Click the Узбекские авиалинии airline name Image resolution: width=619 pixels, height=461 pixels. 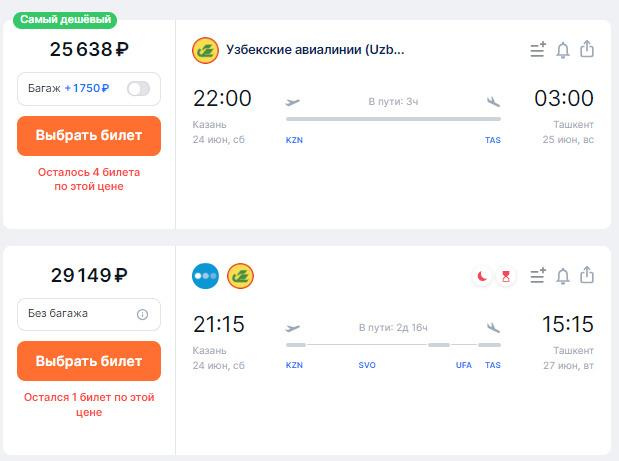point(316,50)
